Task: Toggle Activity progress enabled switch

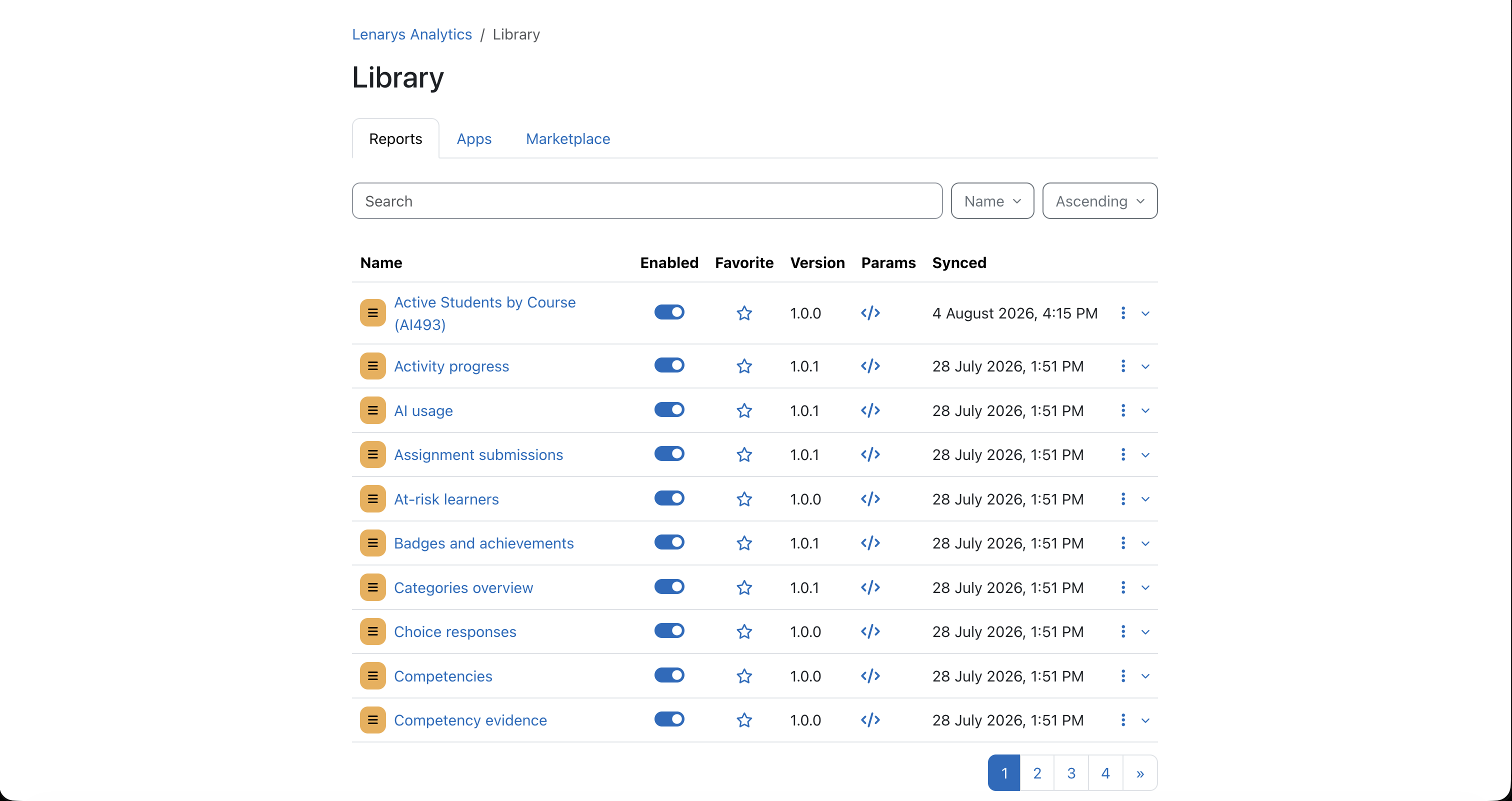Action: [x=669, y=365]
